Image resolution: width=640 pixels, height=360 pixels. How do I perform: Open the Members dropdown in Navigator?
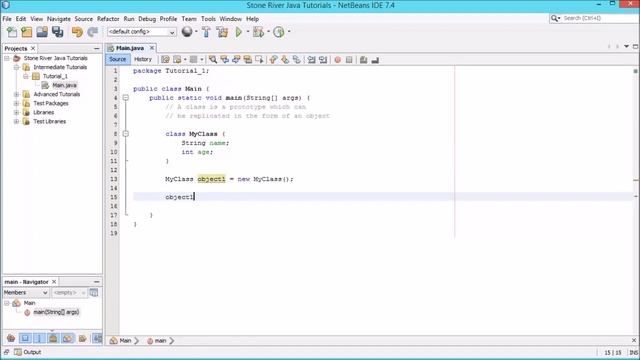pos(26,293)
